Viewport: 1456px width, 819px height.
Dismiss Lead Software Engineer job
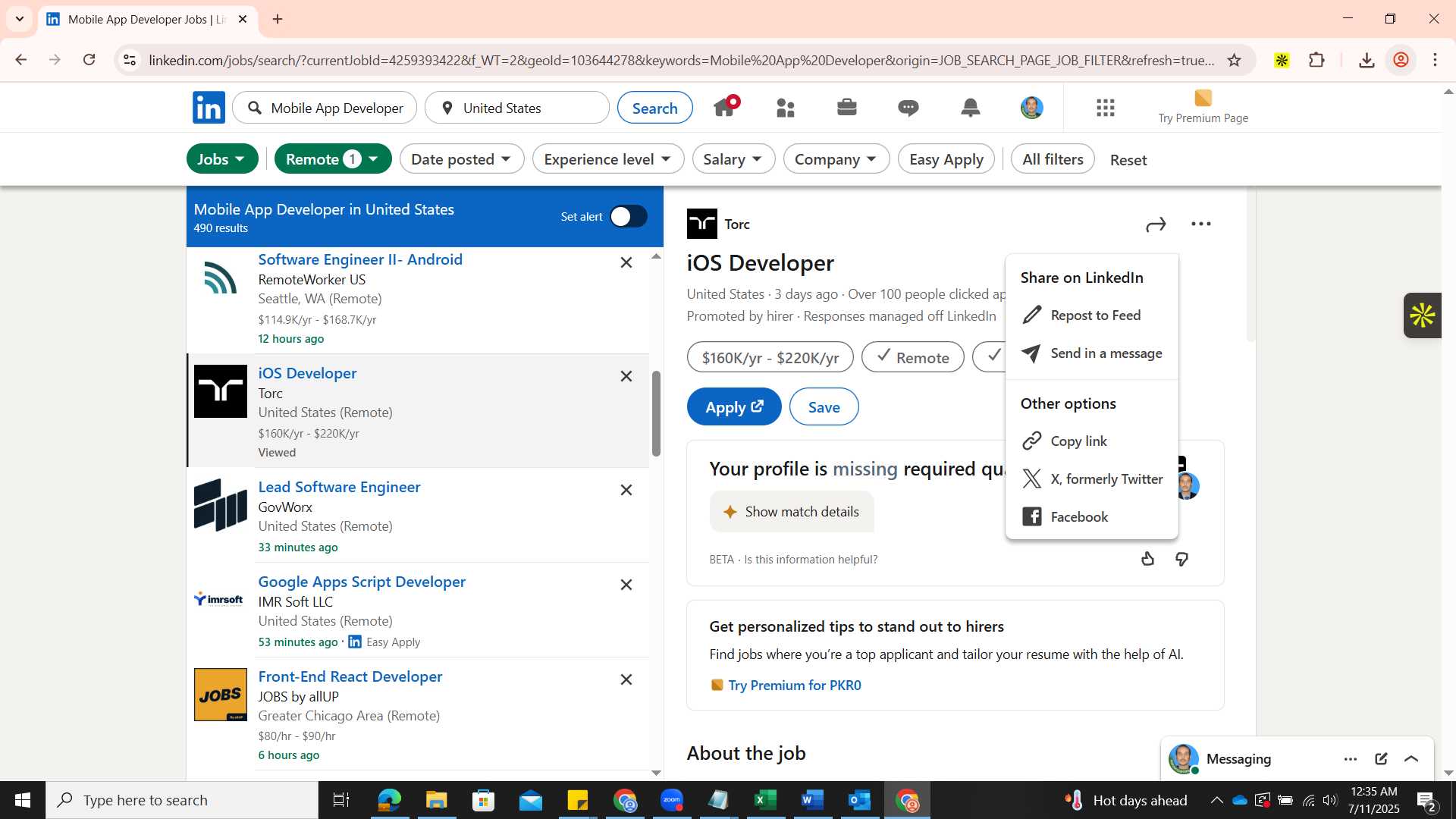click(x=626, y=490)
